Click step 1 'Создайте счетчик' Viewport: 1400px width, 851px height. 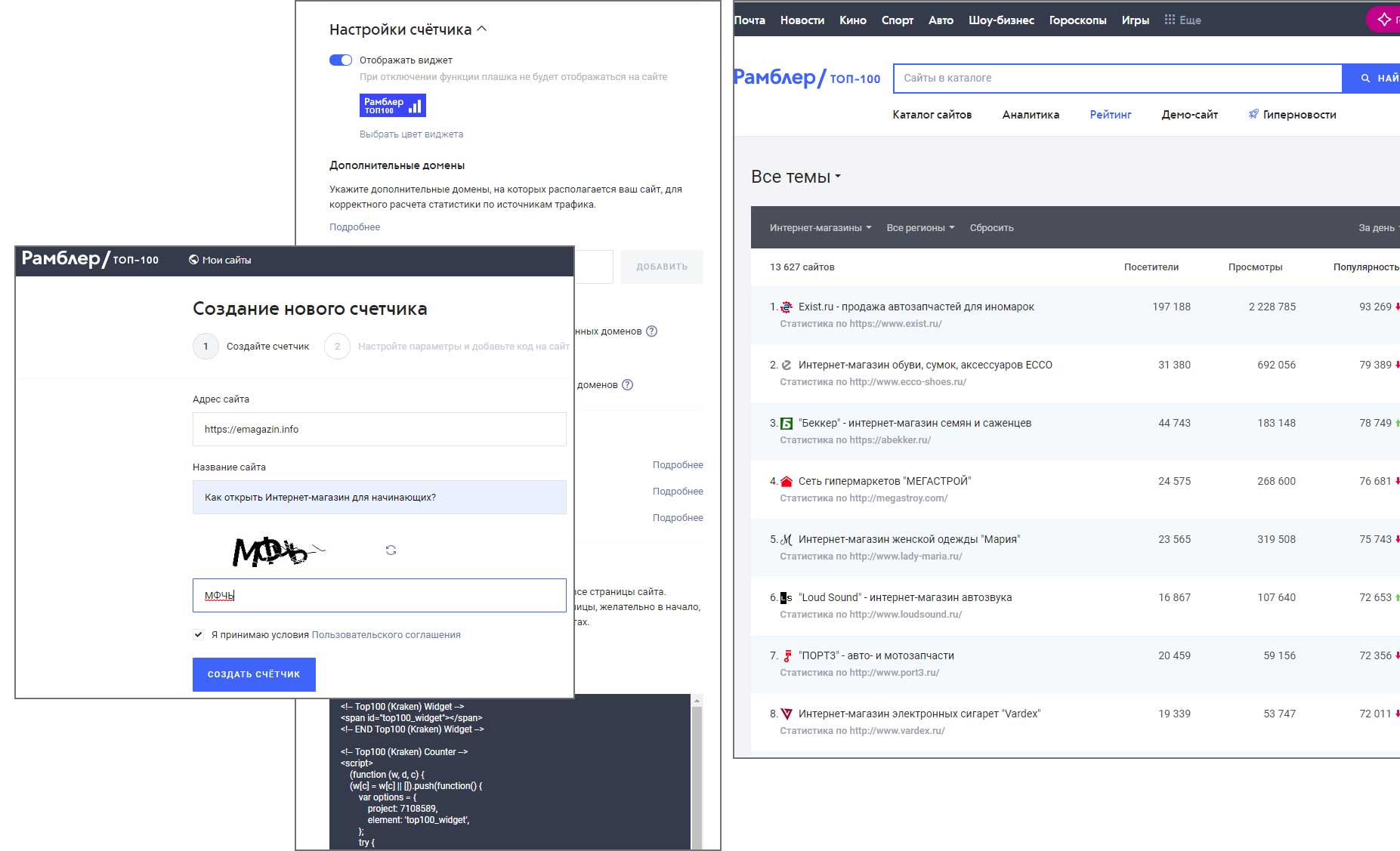point(252,346)
